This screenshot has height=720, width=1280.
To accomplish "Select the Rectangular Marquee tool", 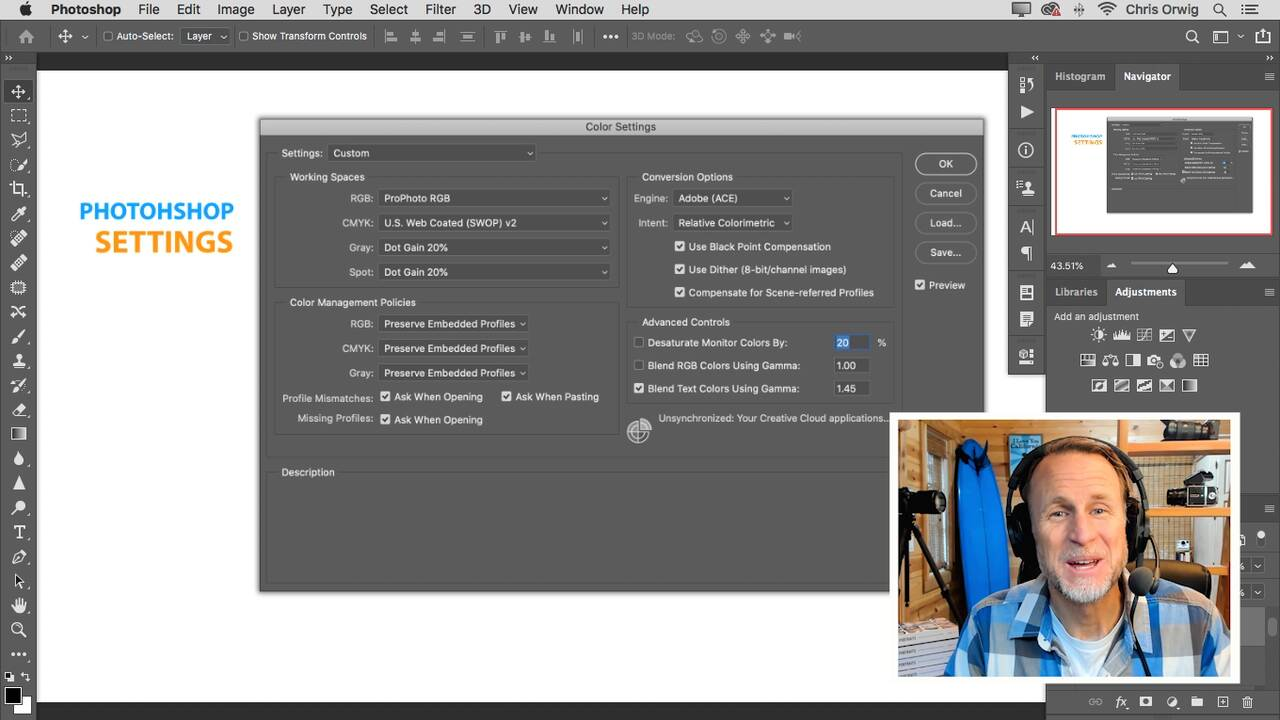I will (x=18, y=116).
